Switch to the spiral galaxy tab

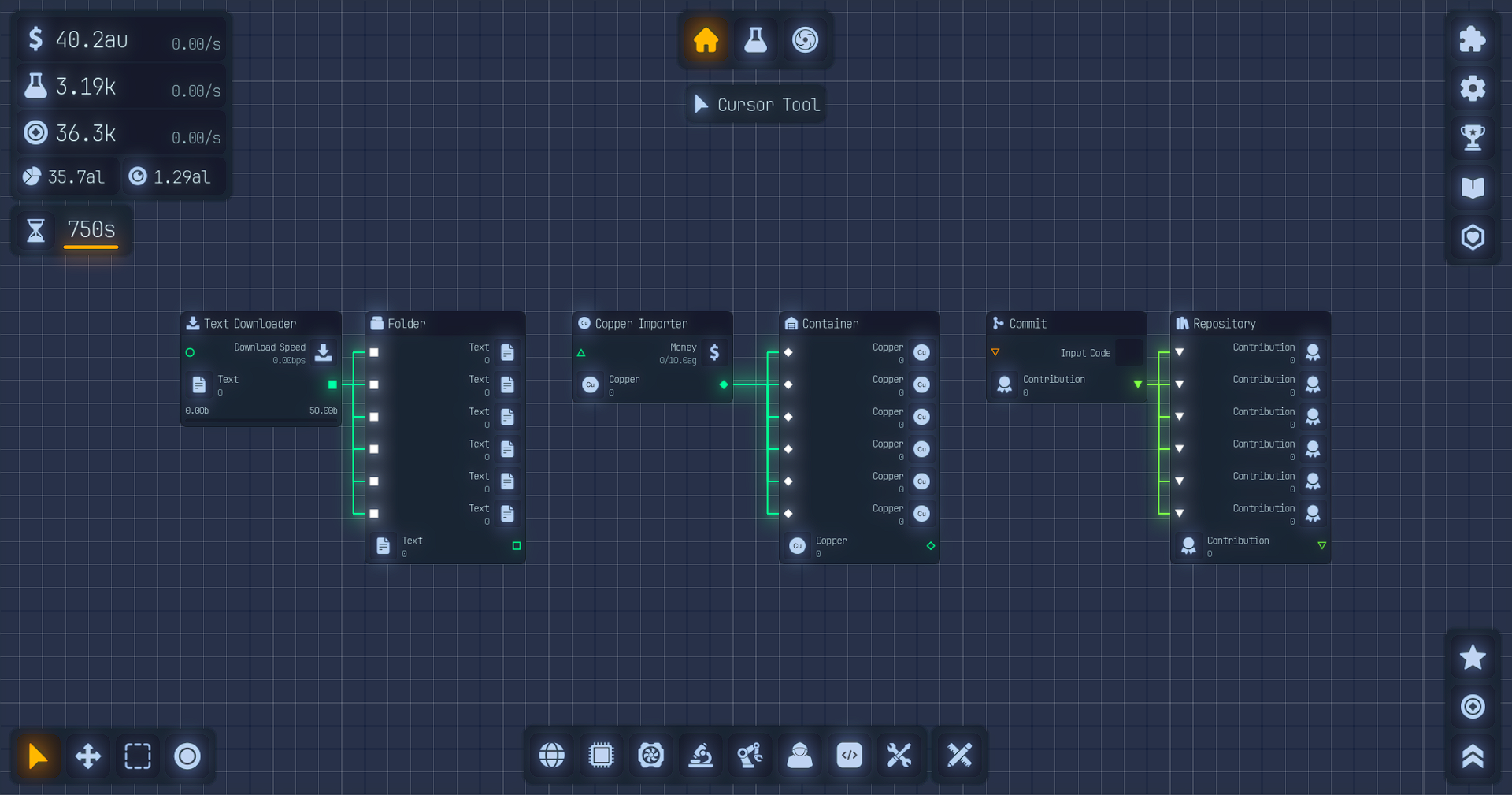click(x=805, y=40)
